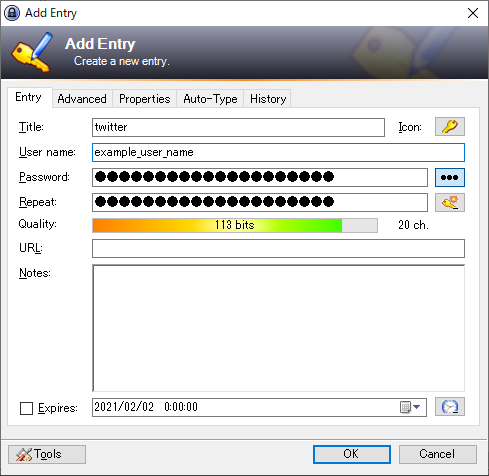Confirm the entry with OK

352,454
